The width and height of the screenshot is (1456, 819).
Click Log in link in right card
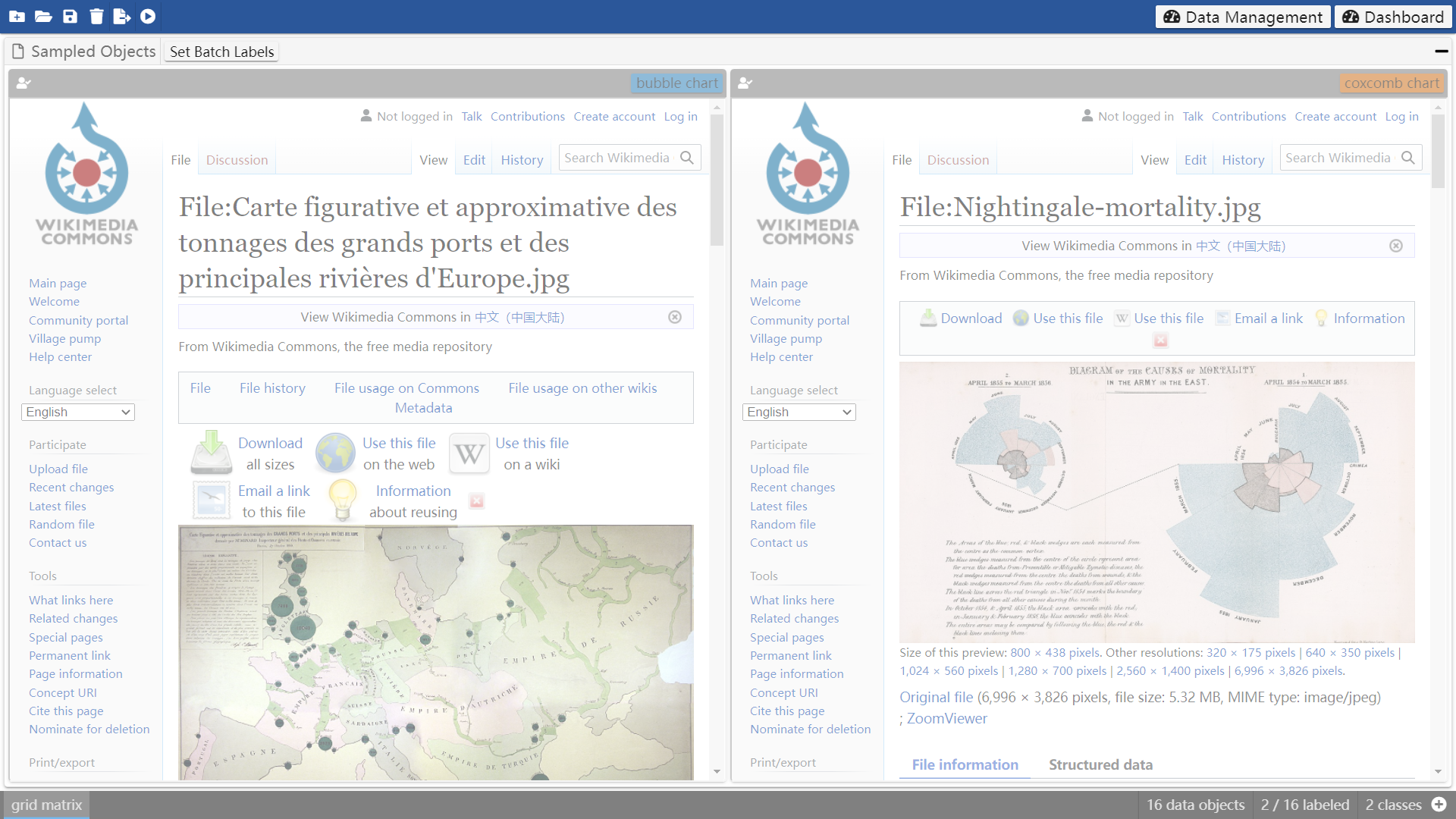click(1401, 116)
